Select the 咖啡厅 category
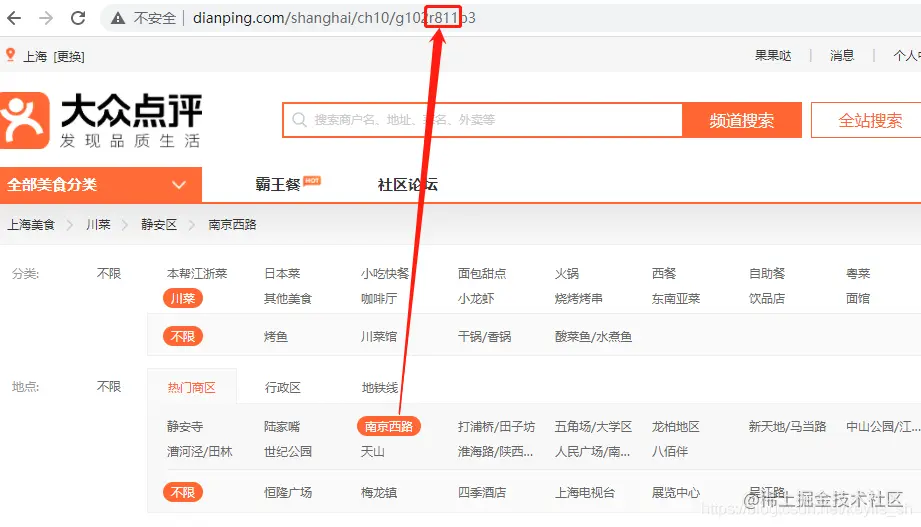The height and width of the screenshot is (527, 921). (379, 298)
